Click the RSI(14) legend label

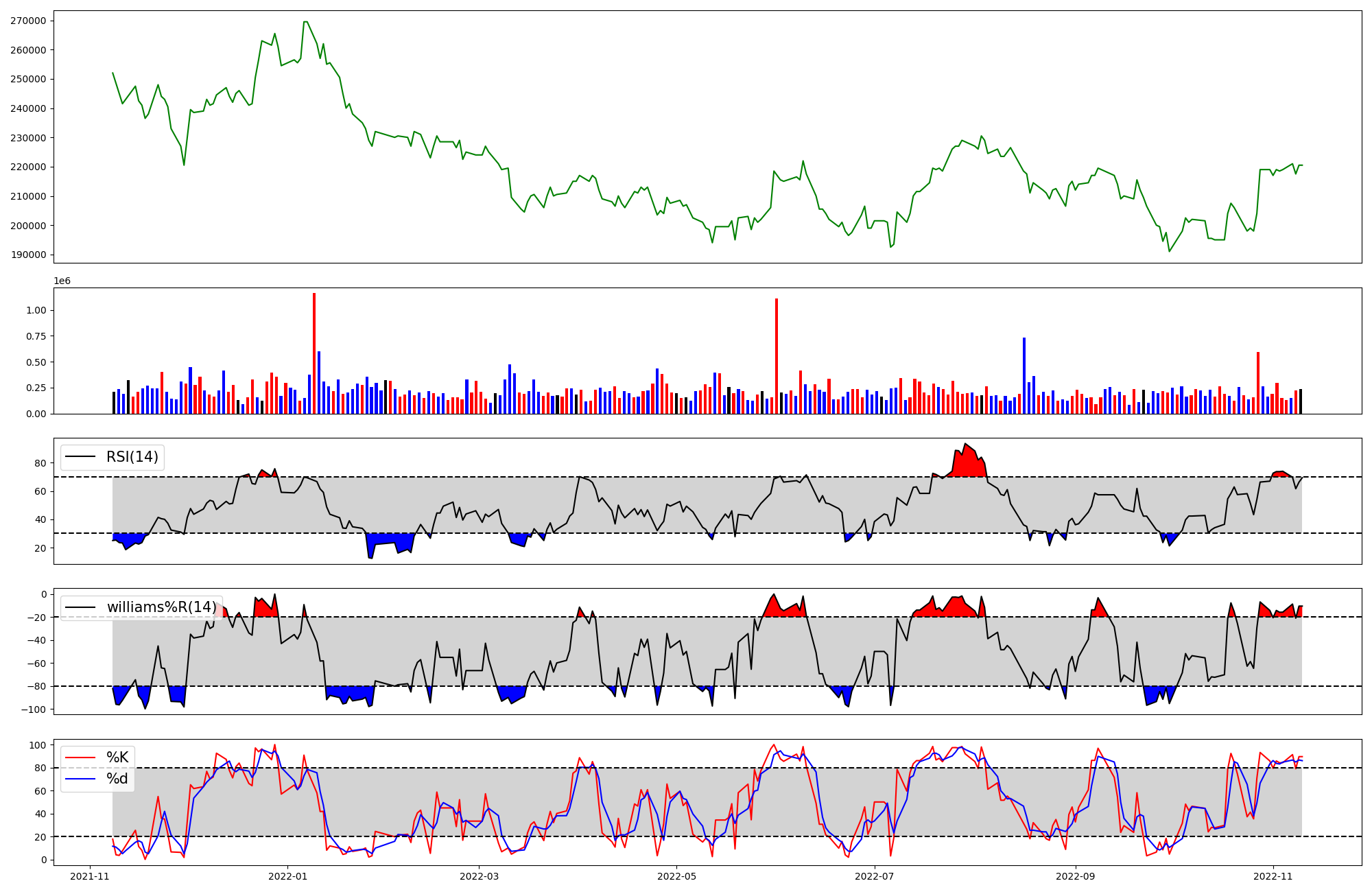(132, 457)
